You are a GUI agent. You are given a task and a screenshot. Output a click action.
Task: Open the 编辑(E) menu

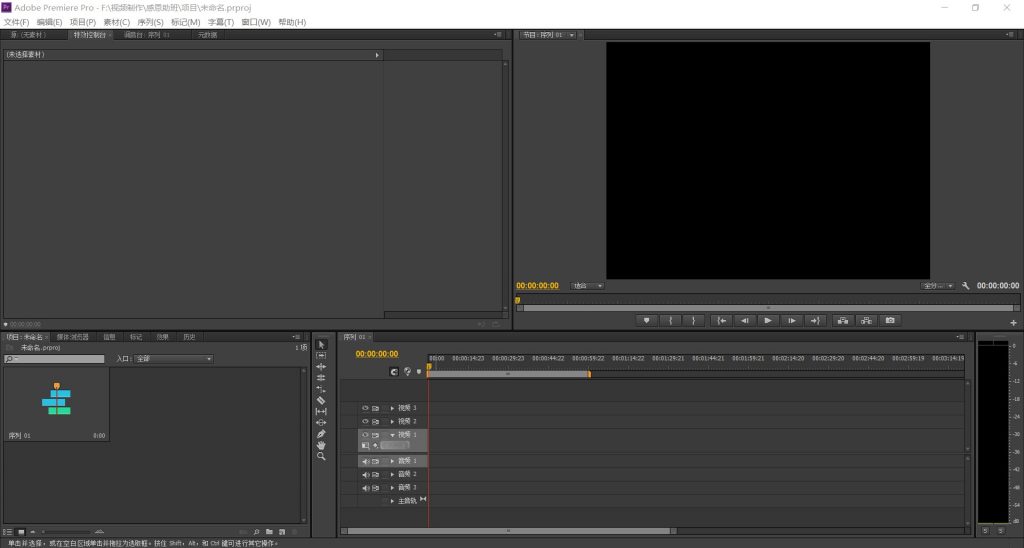point(50,22)
